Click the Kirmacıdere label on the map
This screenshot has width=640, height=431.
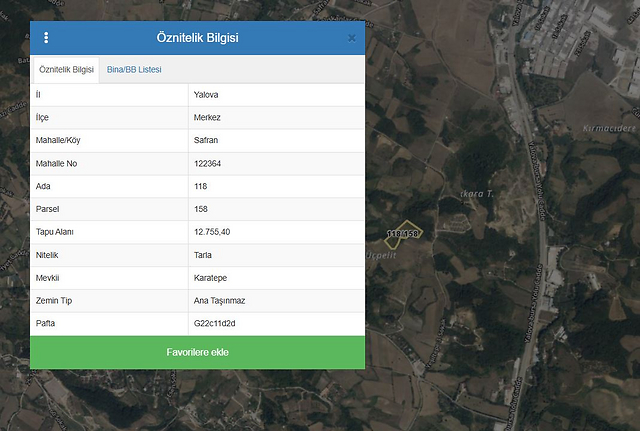coord(608,129)
